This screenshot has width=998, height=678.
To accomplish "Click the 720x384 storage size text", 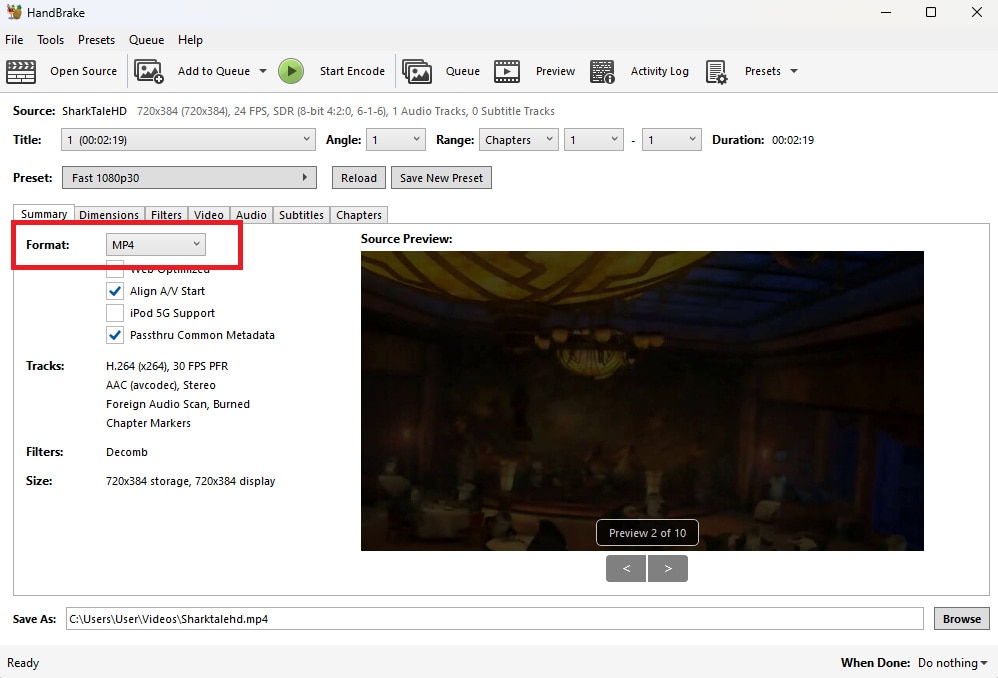I will pos(190,481).
